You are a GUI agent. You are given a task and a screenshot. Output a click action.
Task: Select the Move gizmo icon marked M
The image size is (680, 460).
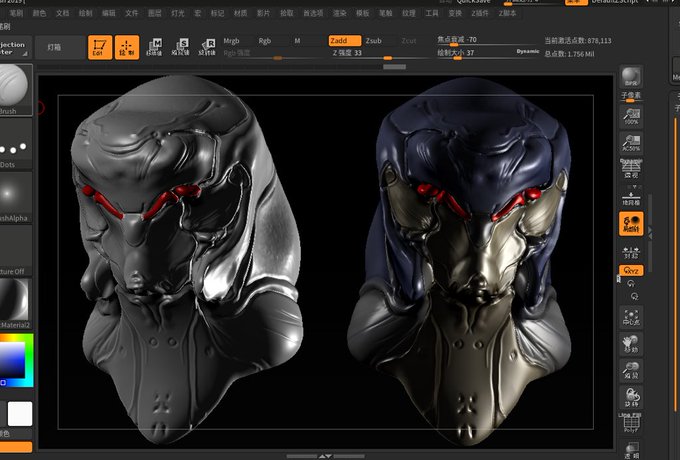[x=155, y=47]
